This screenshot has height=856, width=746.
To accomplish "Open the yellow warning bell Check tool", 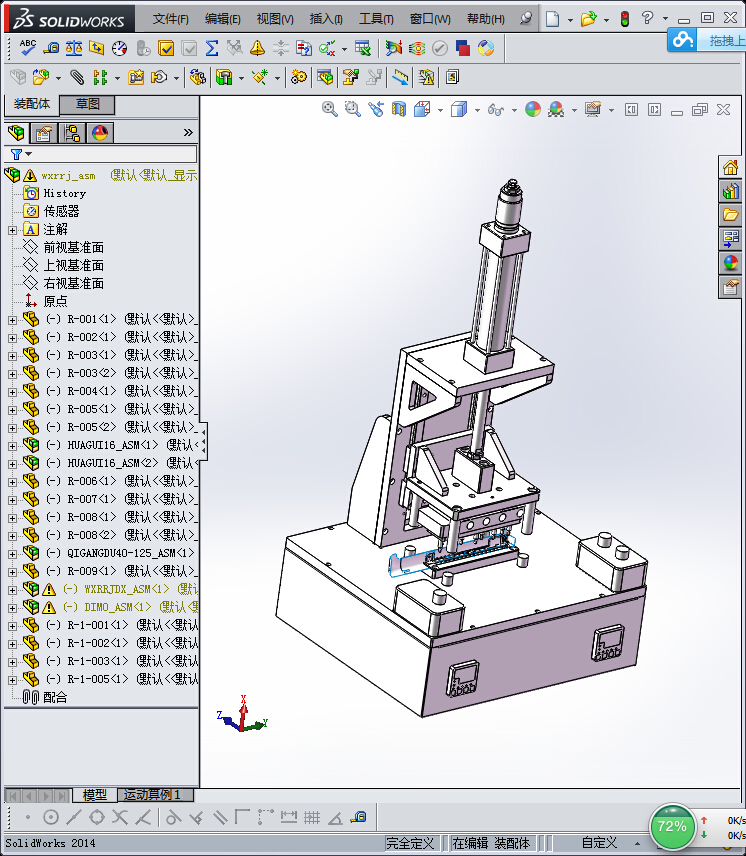I will pos(257,48).
